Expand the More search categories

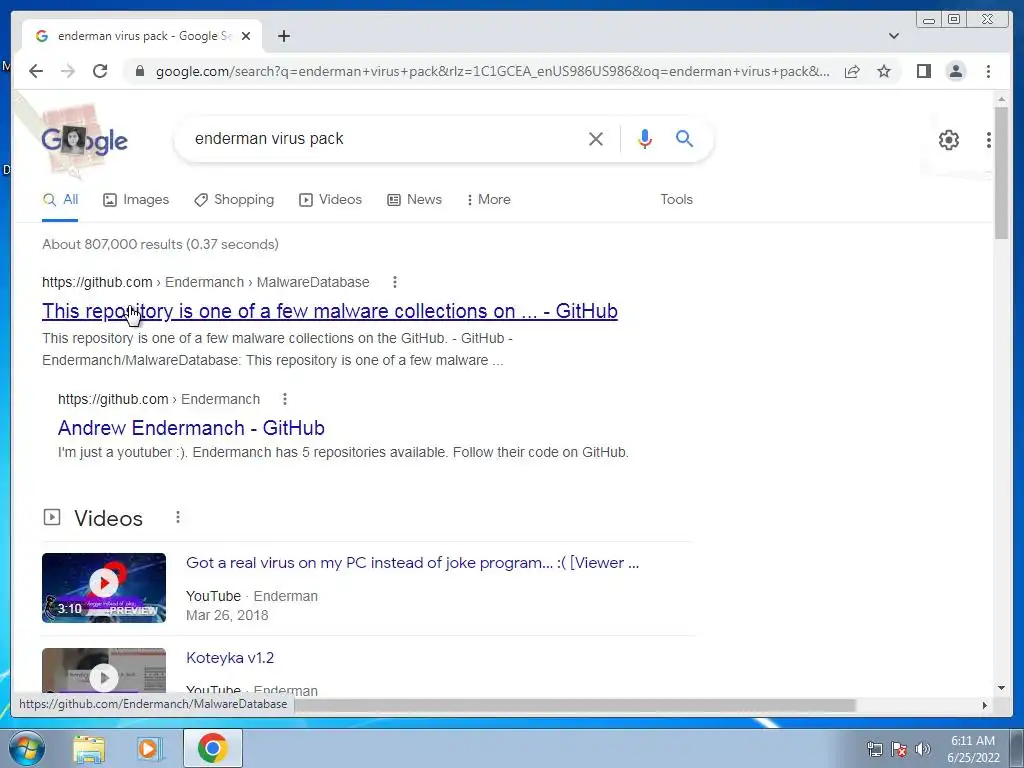488,200
